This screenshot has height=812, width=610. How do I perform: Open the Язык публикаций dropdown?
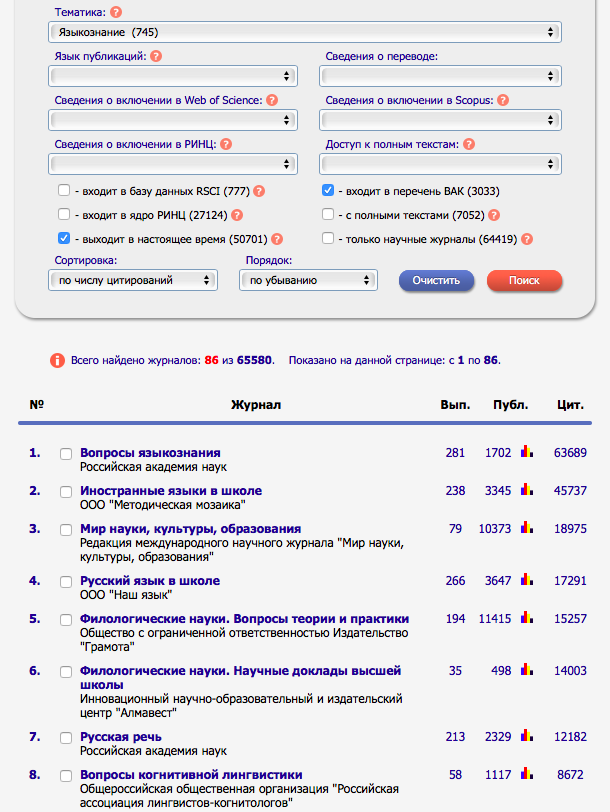173,76
